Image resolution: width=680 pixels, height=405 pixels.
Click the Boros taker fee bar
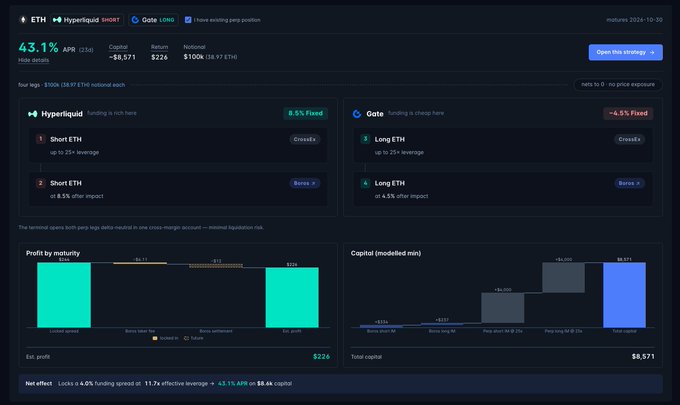(140, 263)
